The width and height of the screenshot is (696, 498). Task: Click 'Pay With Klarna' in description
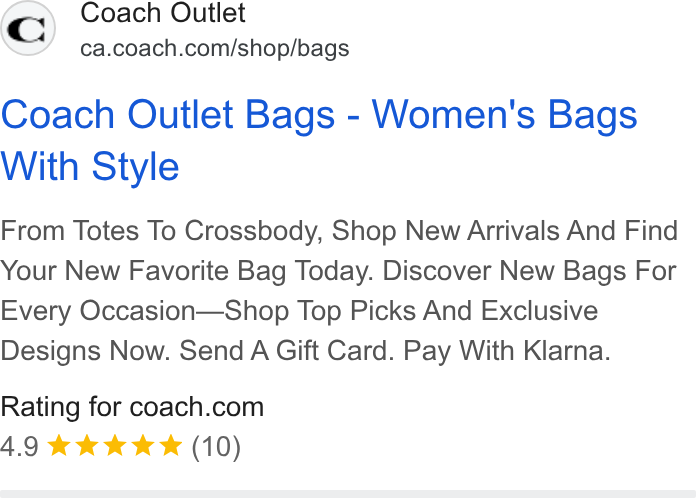506,351
